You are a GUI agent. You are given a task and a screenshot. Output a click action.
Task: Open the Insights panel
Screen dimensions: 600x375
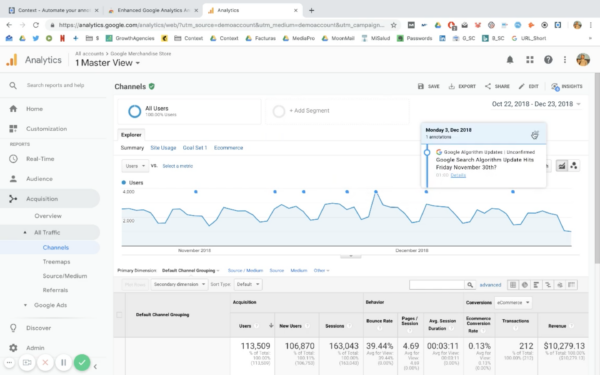pos(567,86)
